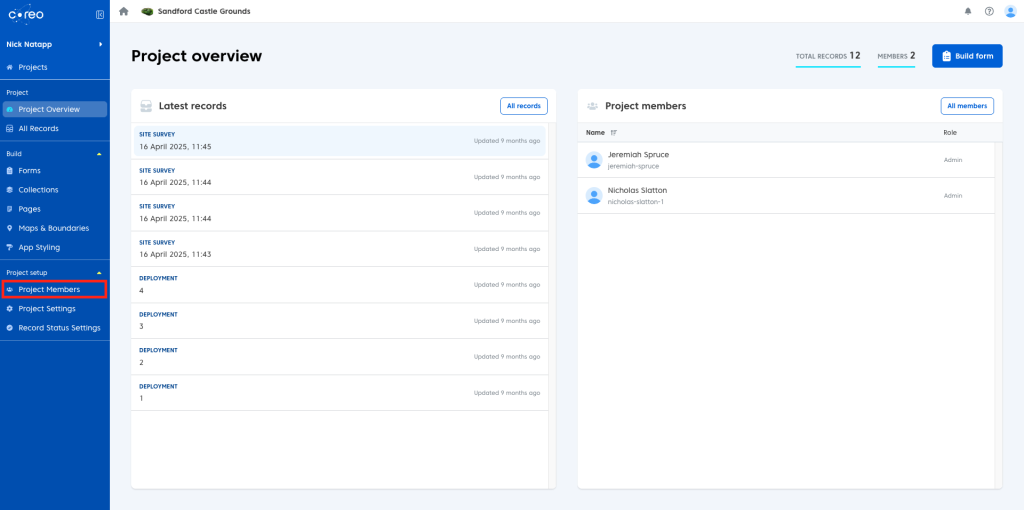Open Project Members in the sidebar
1024x510 pixels.
pyautogui.click(x=49, y=290)
